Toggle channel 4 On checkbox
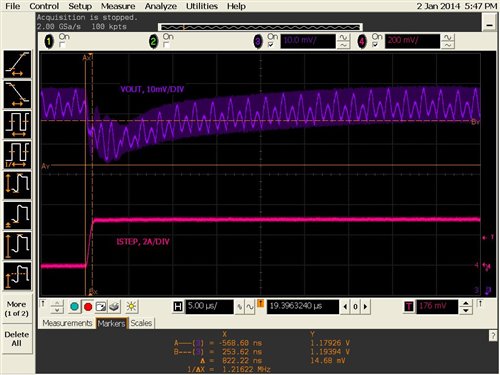Image resolution: width=500 pixels, height=375 pixels. tap(375, 45)
